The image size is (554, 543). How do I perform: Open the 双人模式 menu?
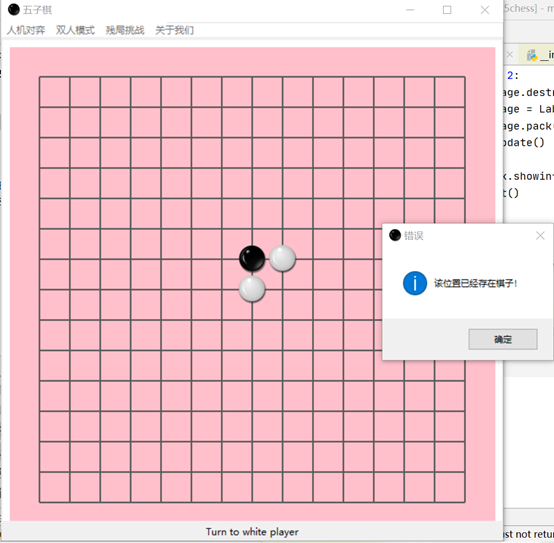click(x=75, y=30)
